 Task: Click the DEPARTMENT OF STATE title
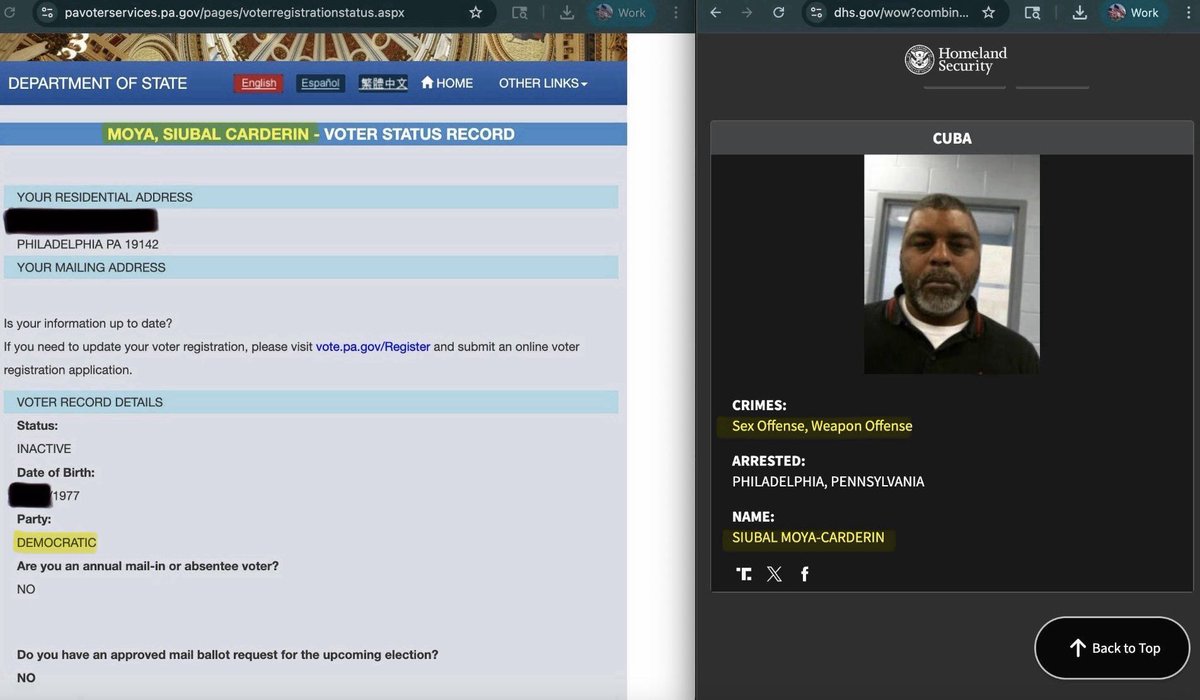[98, 83]
